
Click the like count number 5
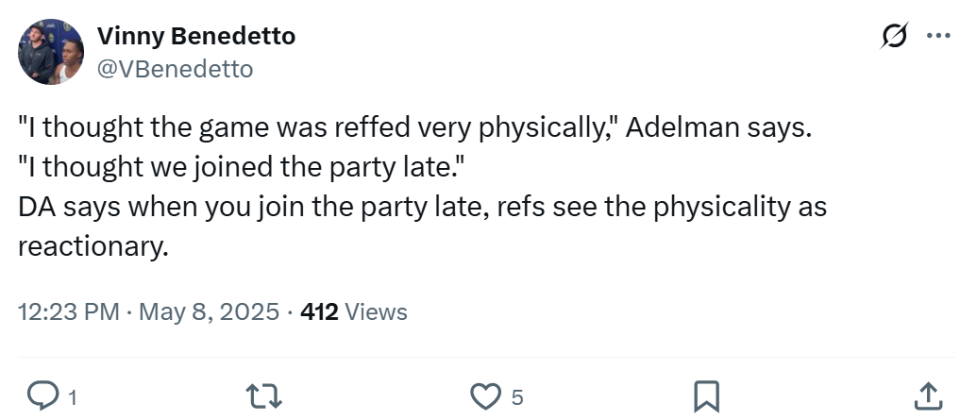pyautogui.click(x=517, y=398)
